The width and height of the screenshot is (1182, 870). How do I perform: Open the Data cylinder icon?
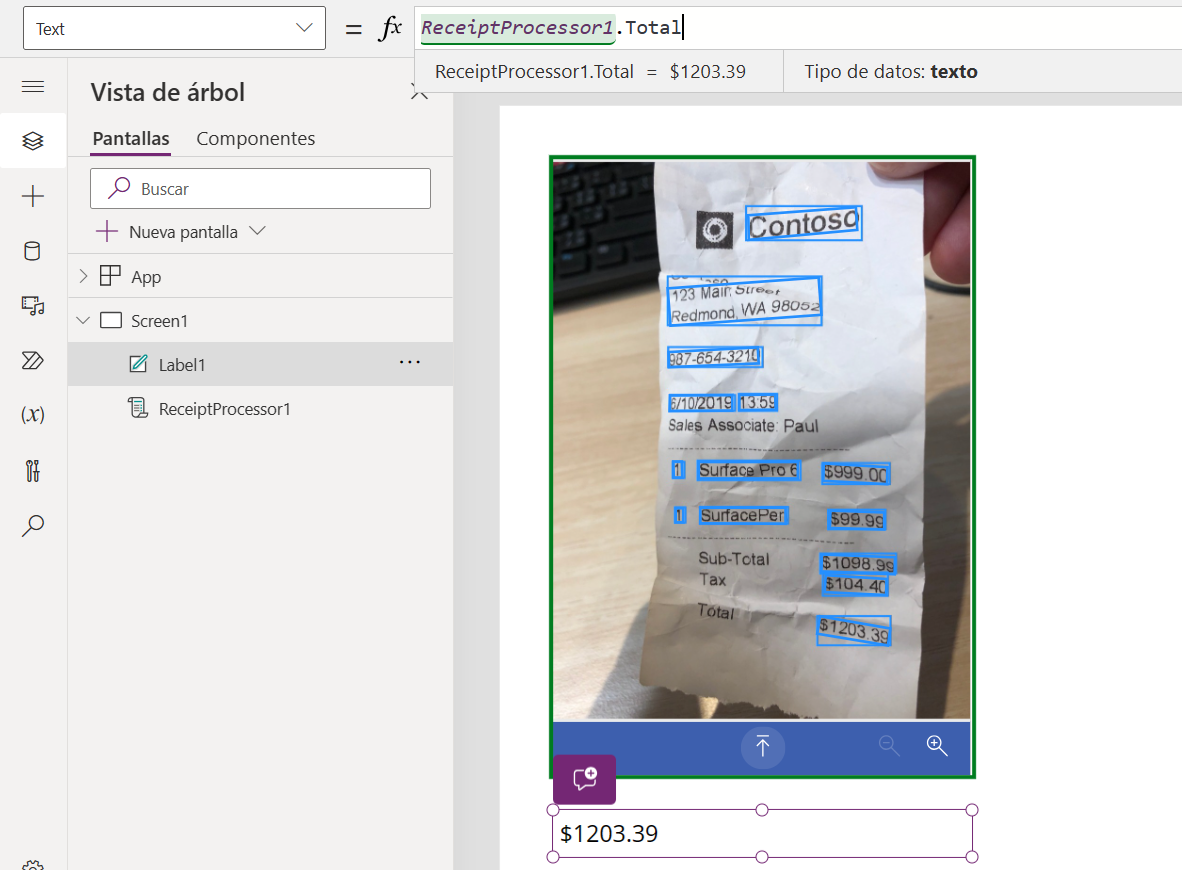[x=32, y=251]
